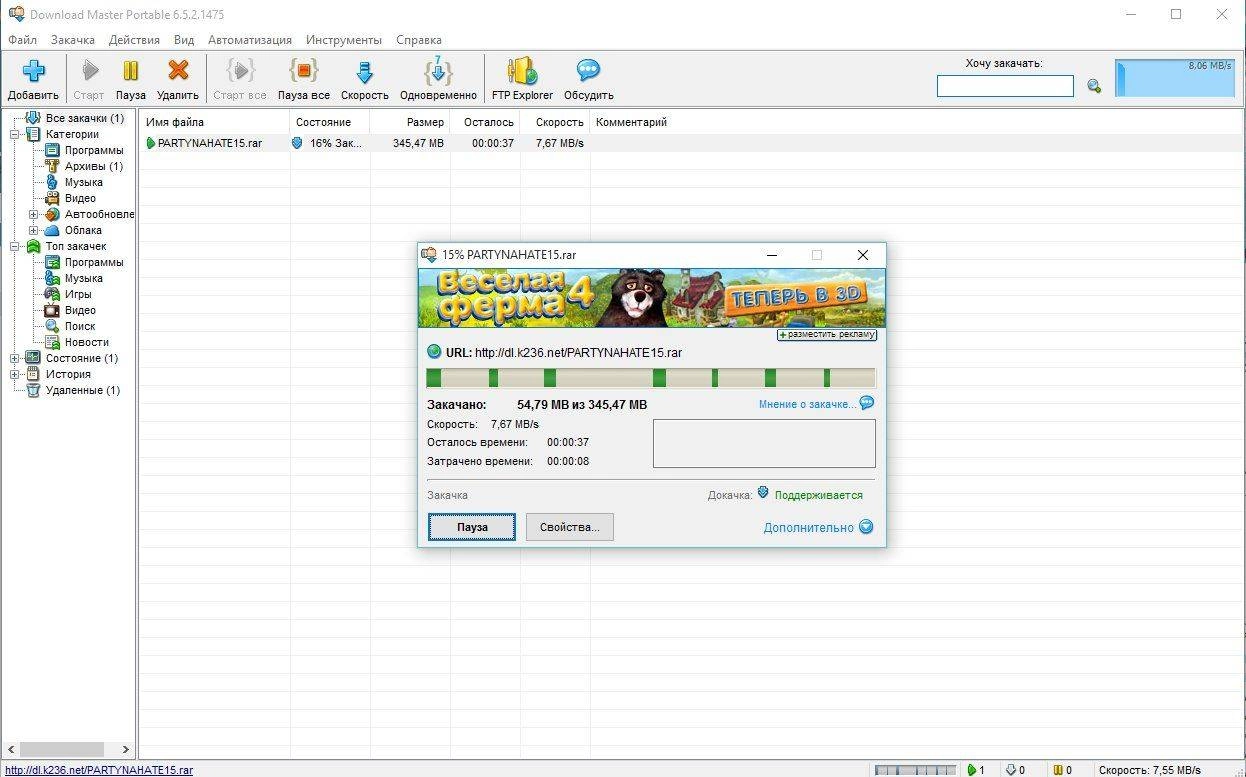Open the Автоматизация menu
1246x777 pixels.
(x=250, y=40)
